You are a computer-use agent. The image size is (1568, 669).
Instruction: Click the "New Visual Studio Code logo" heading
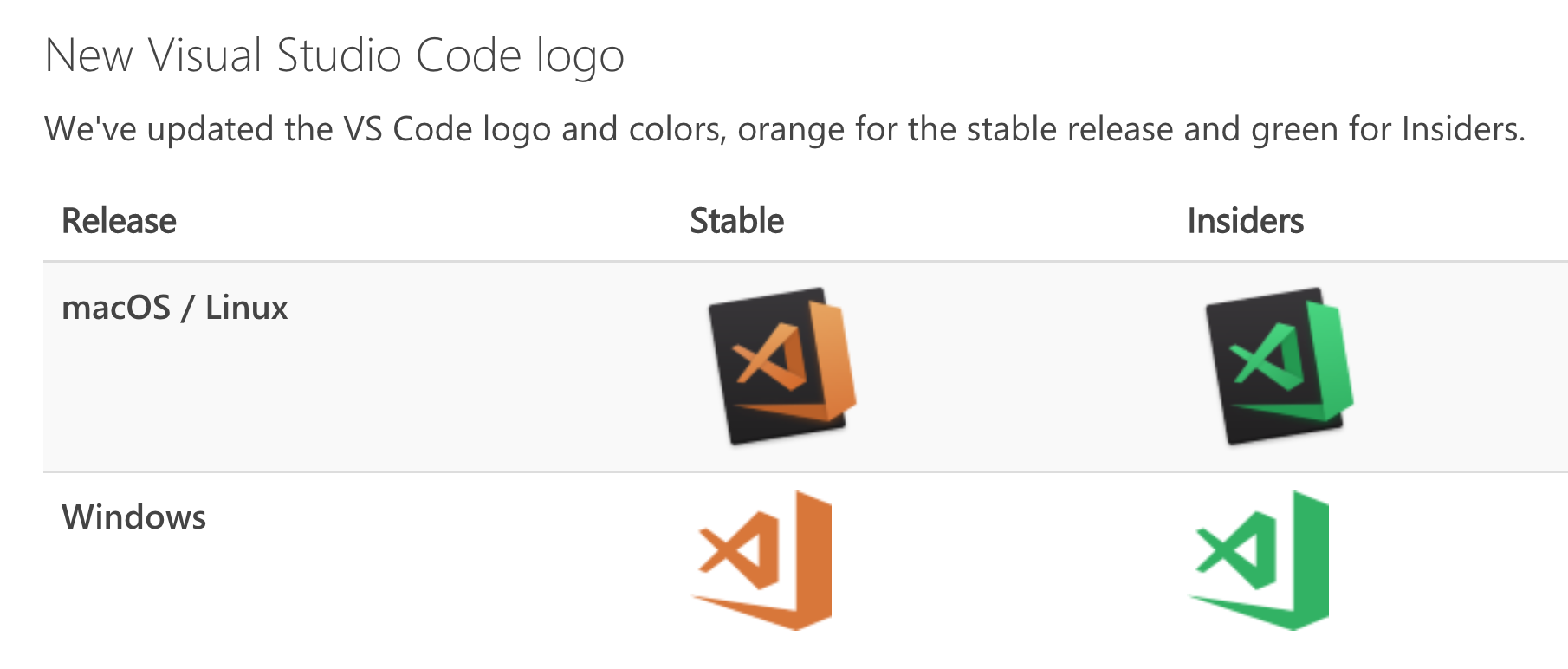[334, 56]
